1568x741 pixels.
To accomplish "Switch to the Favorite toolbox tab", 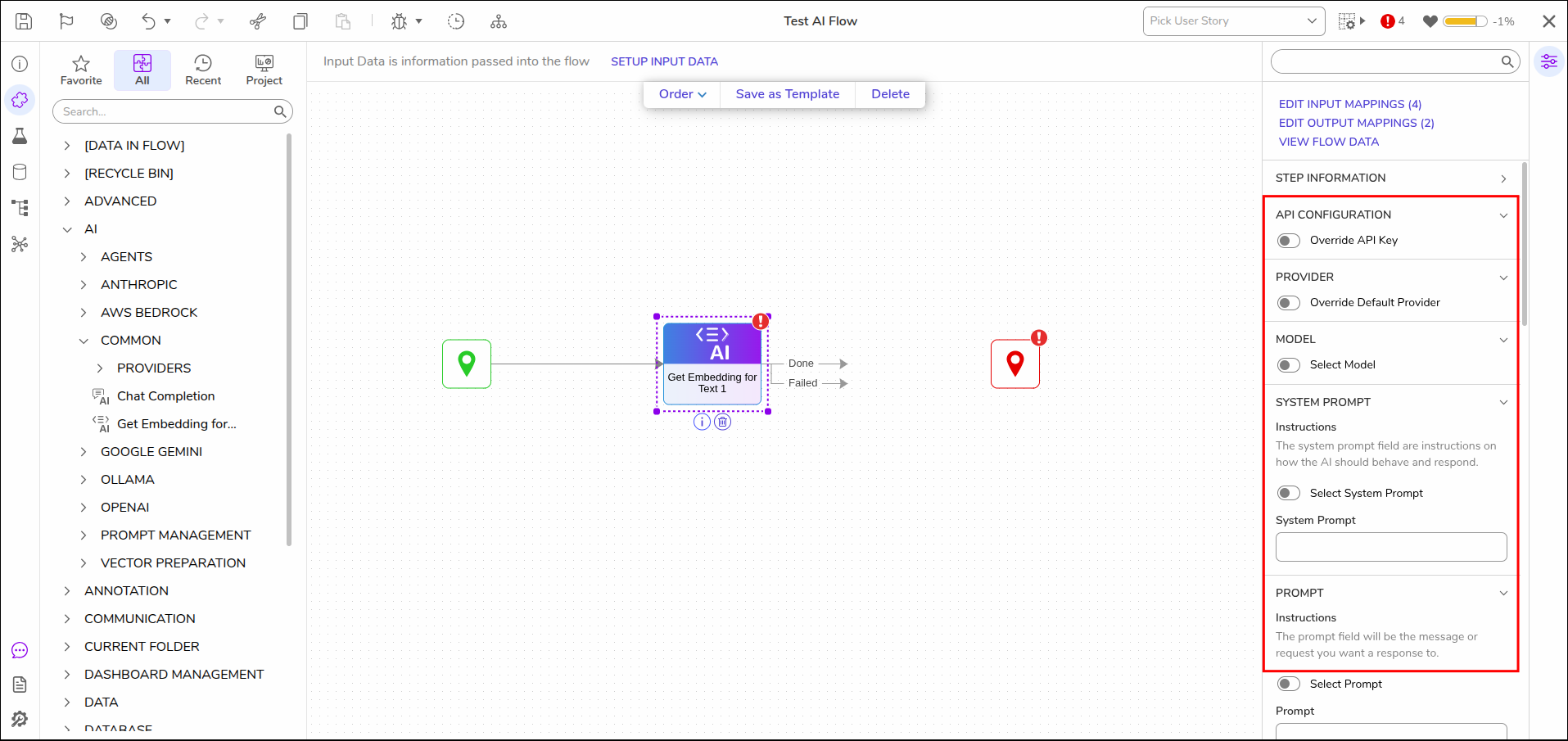I will [x=81, y=70].
